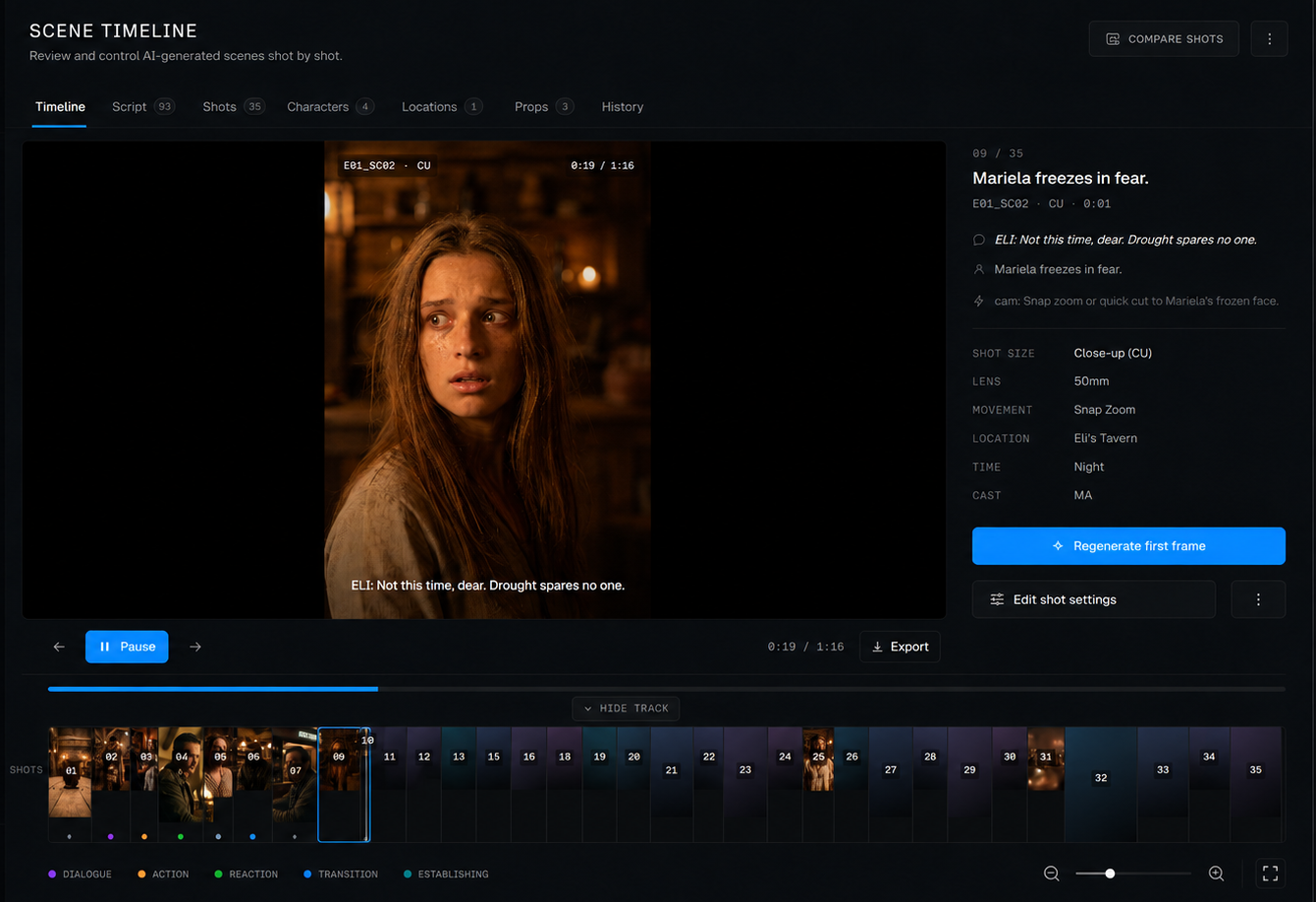
Task: Select shot 03 thumbnail in the track
Action: (144, 759)
